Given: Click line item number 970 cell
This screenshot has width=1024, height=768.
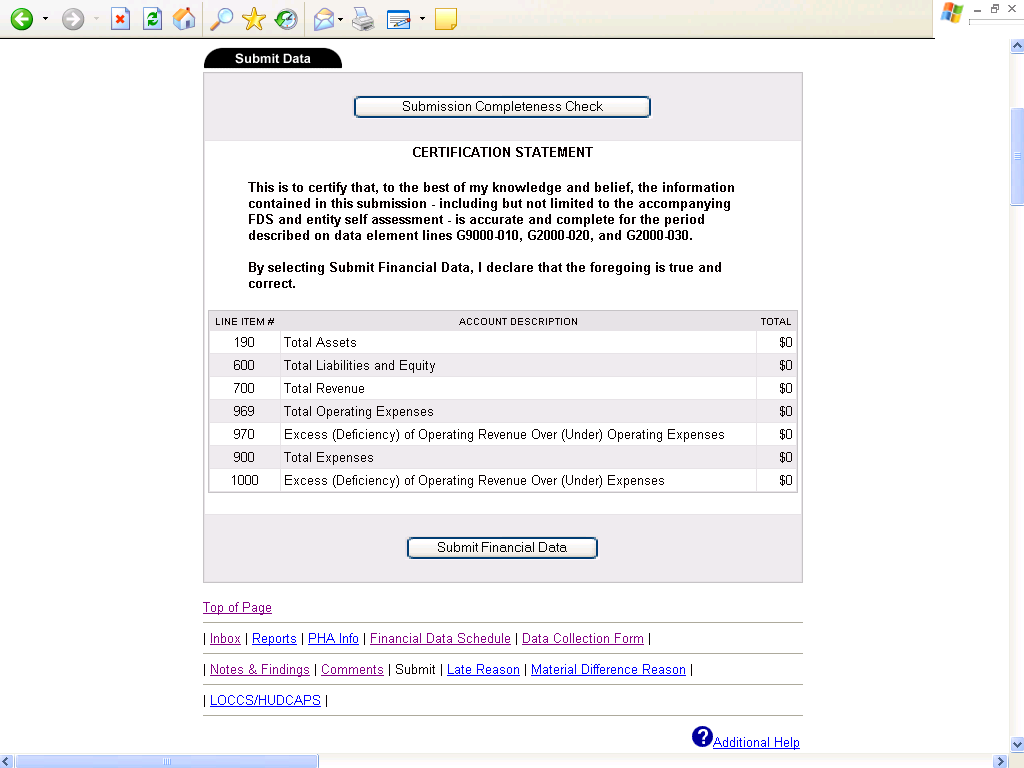Looking at the screenshot, I should pos(245,434).
